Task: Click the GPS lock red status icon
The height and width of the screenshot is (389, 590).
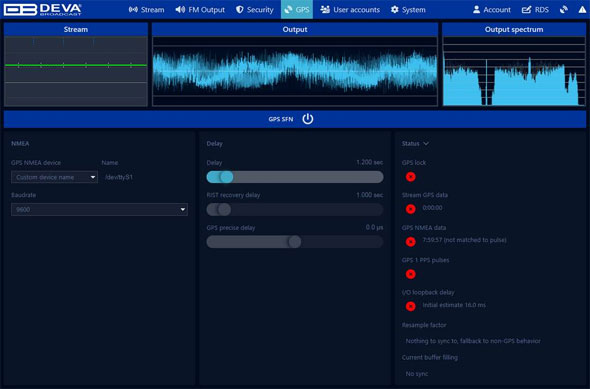Action: point(411,176)
